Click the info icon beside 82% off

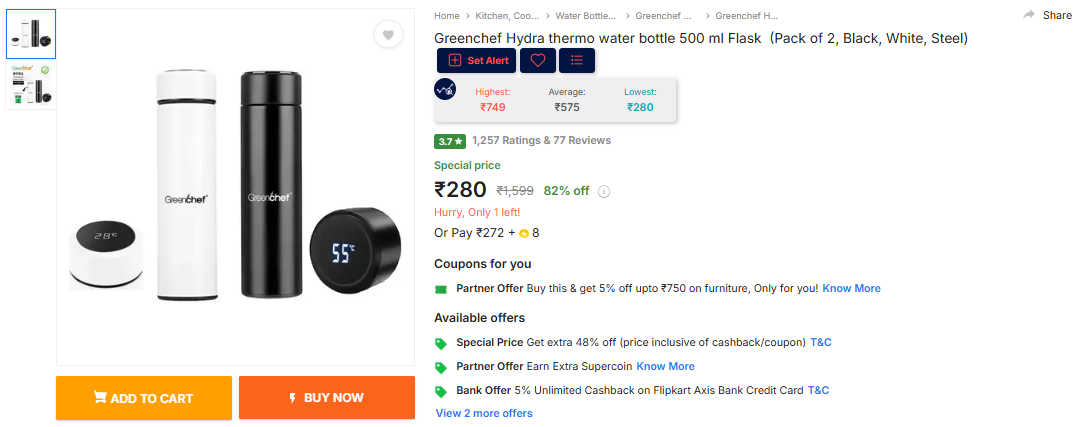click(x=604, y=191)
